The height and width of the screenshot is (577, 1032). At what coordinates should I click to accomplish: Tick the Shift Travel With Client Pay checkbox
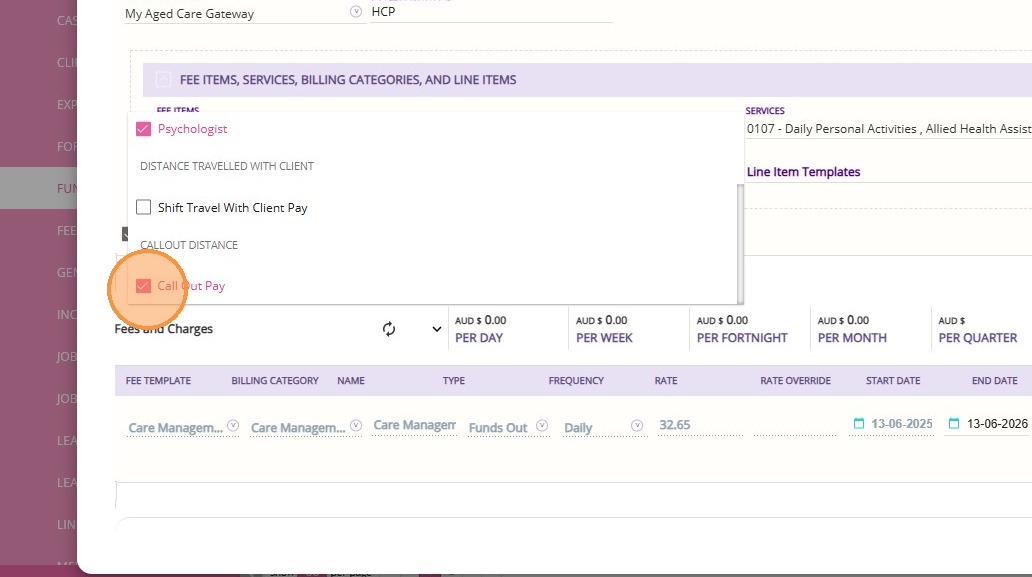click(143, 207)
